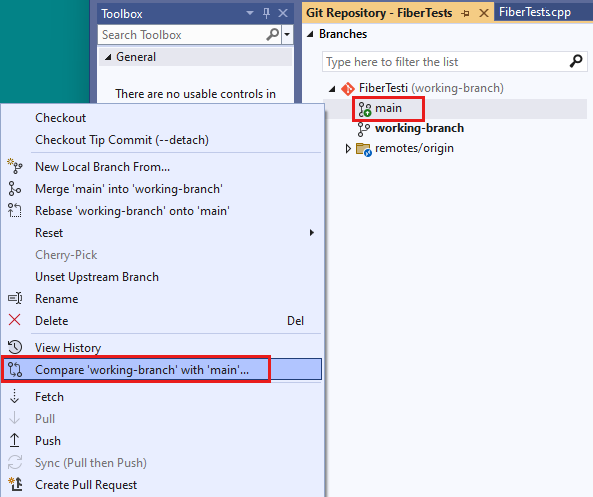This screenshot has height=497, width=593.
Task: Click the 'no usable controls' message text
Action: [x=196, y=94]
